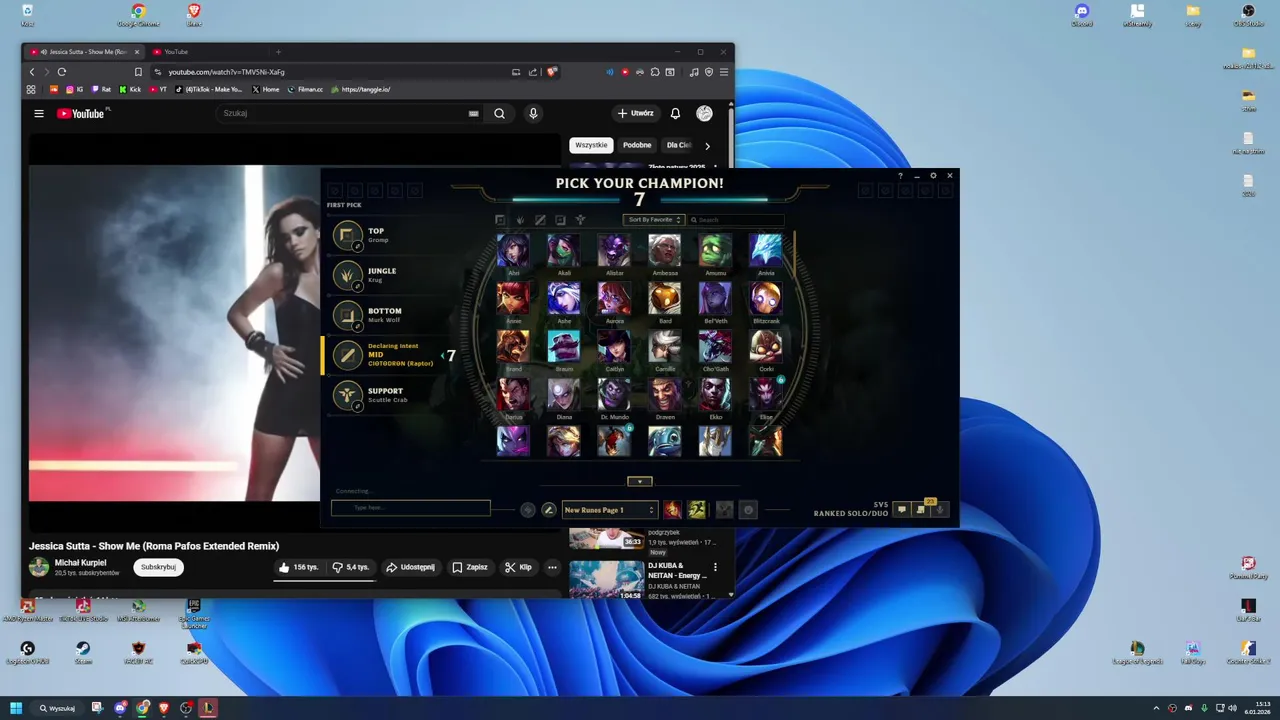Screen dimensions: 1280x720
Task: Show more chips with right chevron
Action: [708, 146]
